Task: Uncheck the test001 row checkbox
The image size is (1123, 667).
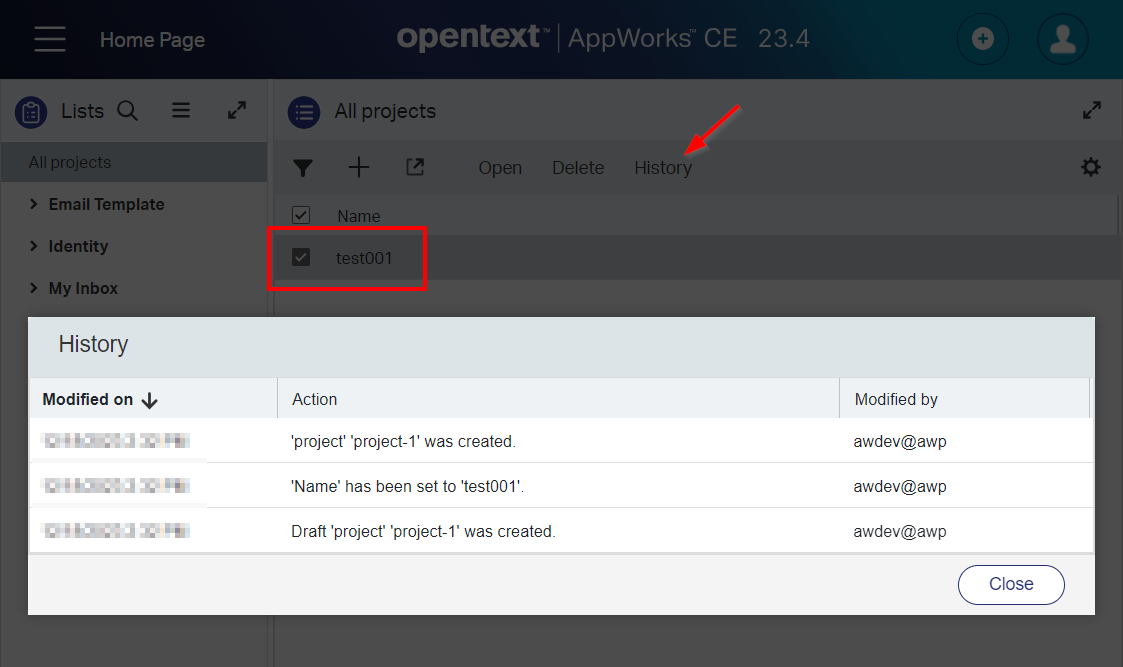Action: (x=301, y=258)
